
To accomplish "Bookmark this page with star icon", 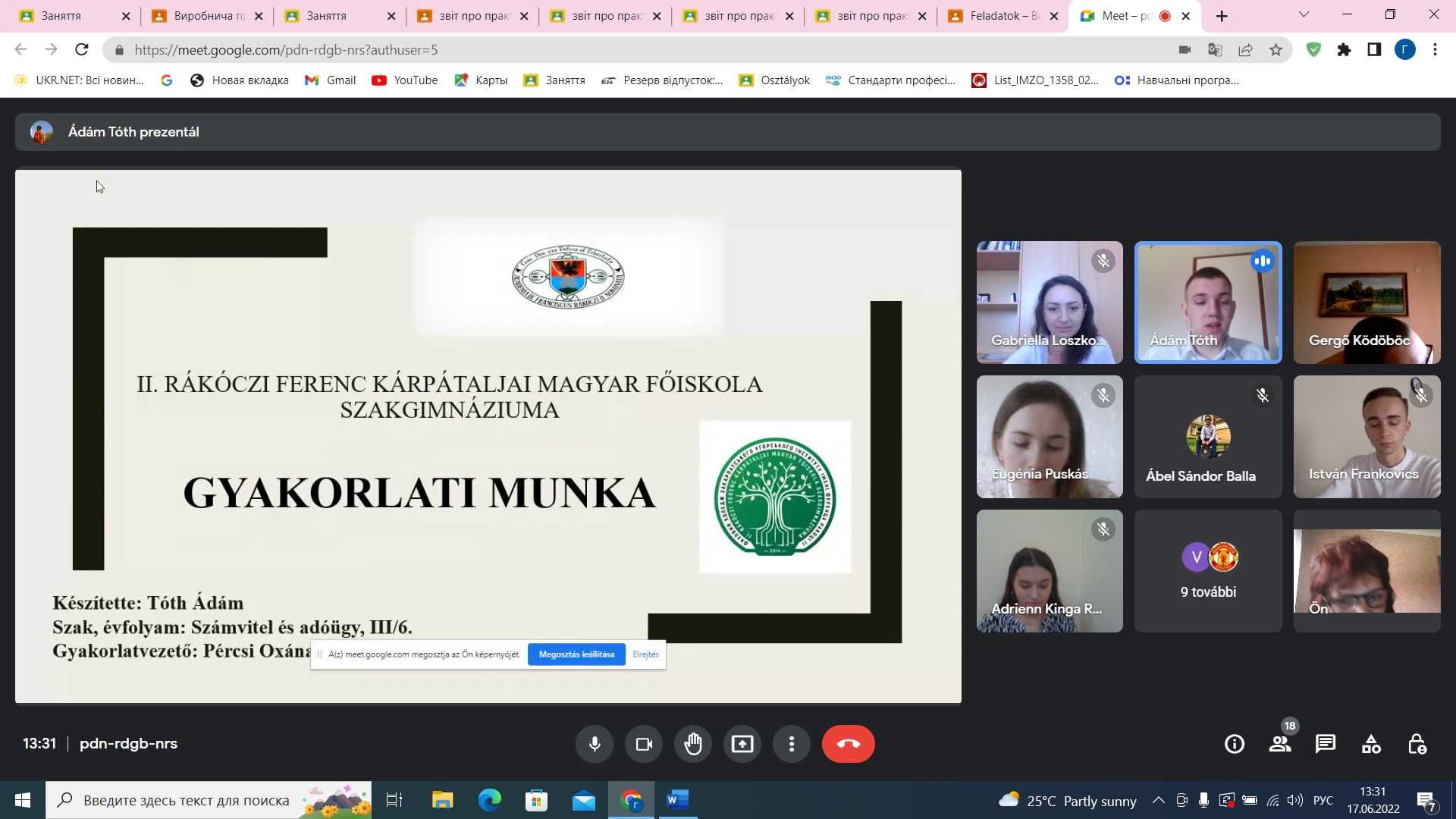I will (1276, 50).
